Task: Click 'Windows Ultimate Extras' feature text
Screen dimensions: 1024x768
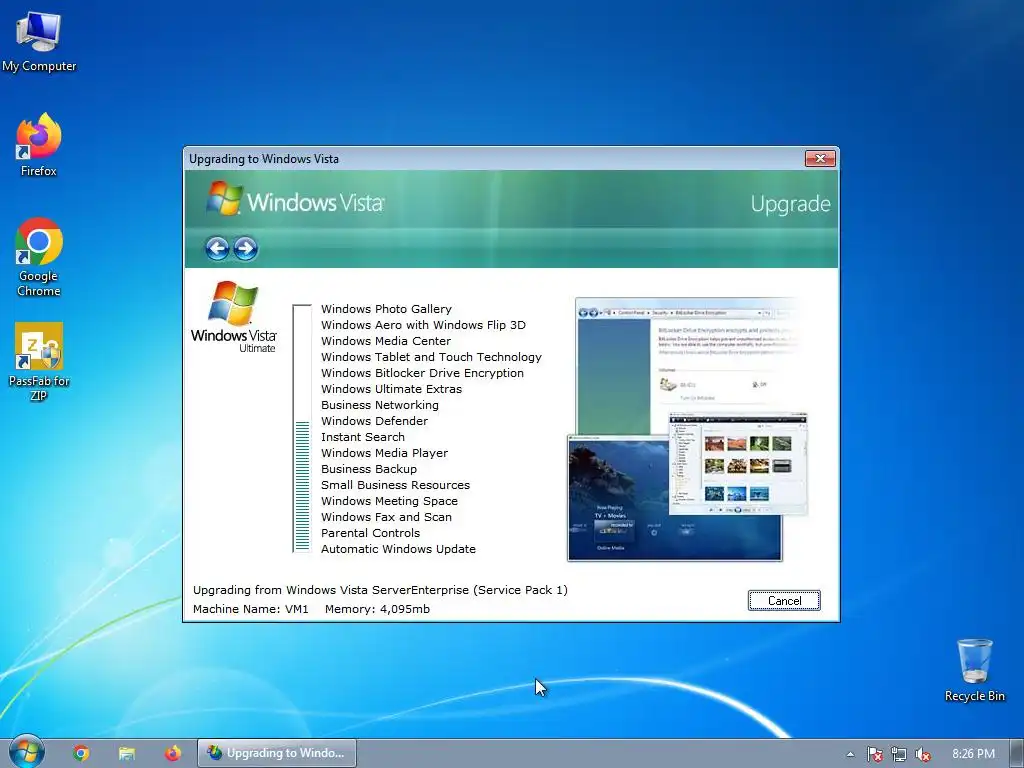Action: point(391,389)
